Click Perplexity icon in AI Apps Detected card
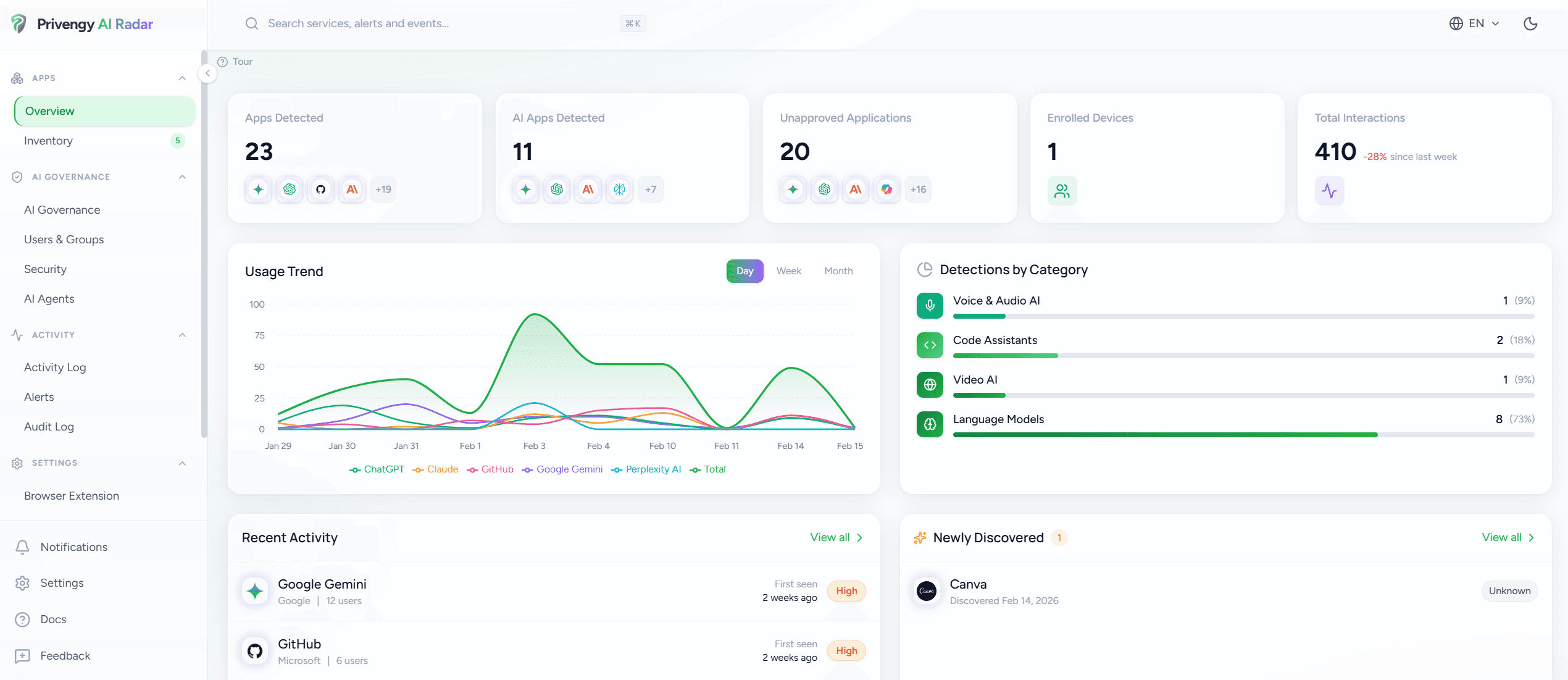Viewport: 1568px width, 680px height. click(x=619, y=190)
